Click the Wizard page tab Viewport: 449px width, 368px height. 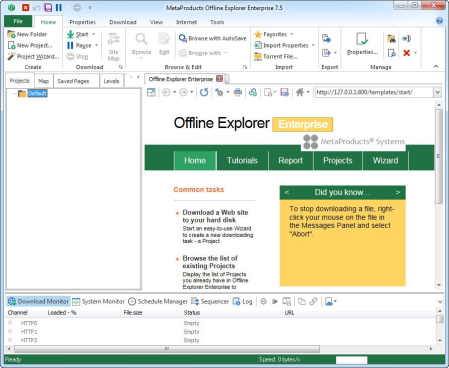385,161
